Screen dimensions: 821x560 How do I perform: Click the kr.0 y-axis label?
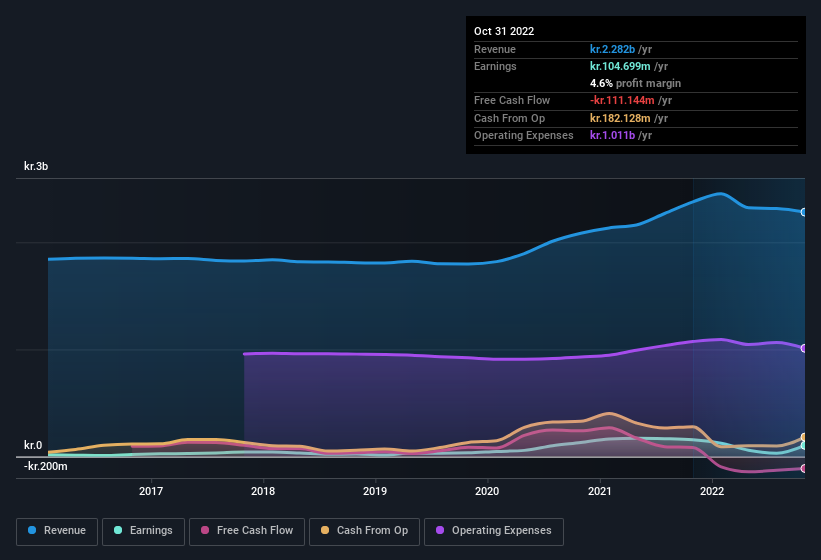[32, 445]
